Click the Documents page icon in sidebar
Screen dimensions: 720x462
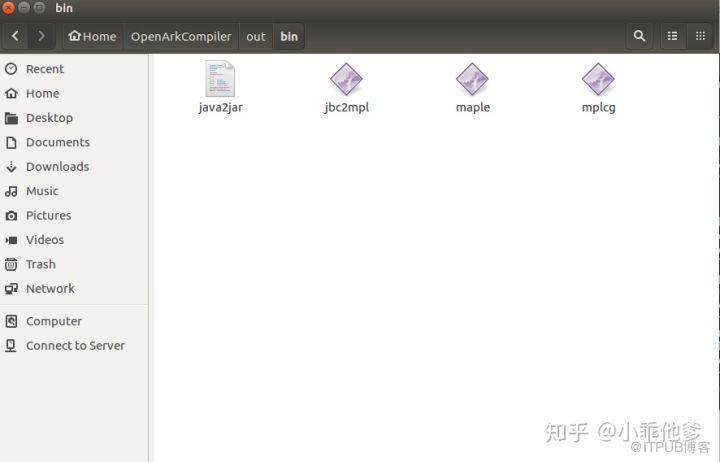coord(11,142)
